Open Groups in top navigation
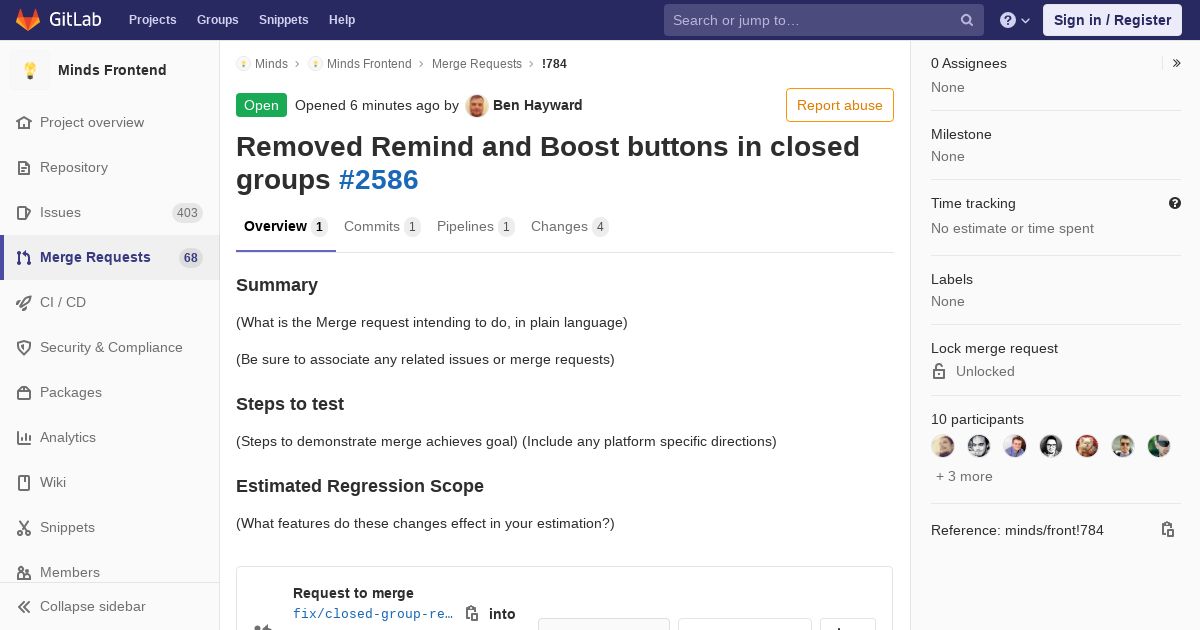Viewport: 1200px width, 630px height. 217,20
